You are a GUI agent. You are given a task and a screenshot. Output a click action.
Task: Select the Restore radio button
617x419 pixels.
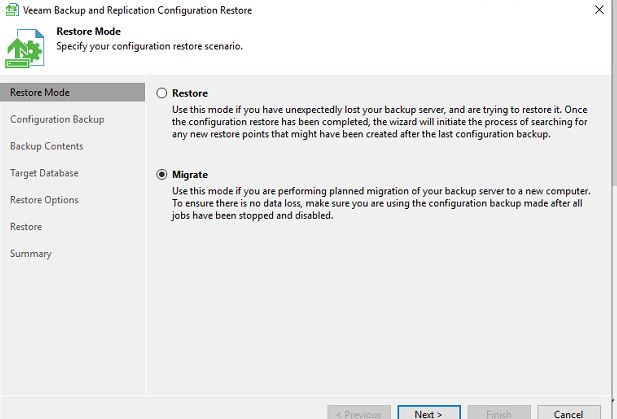(162, 93)
